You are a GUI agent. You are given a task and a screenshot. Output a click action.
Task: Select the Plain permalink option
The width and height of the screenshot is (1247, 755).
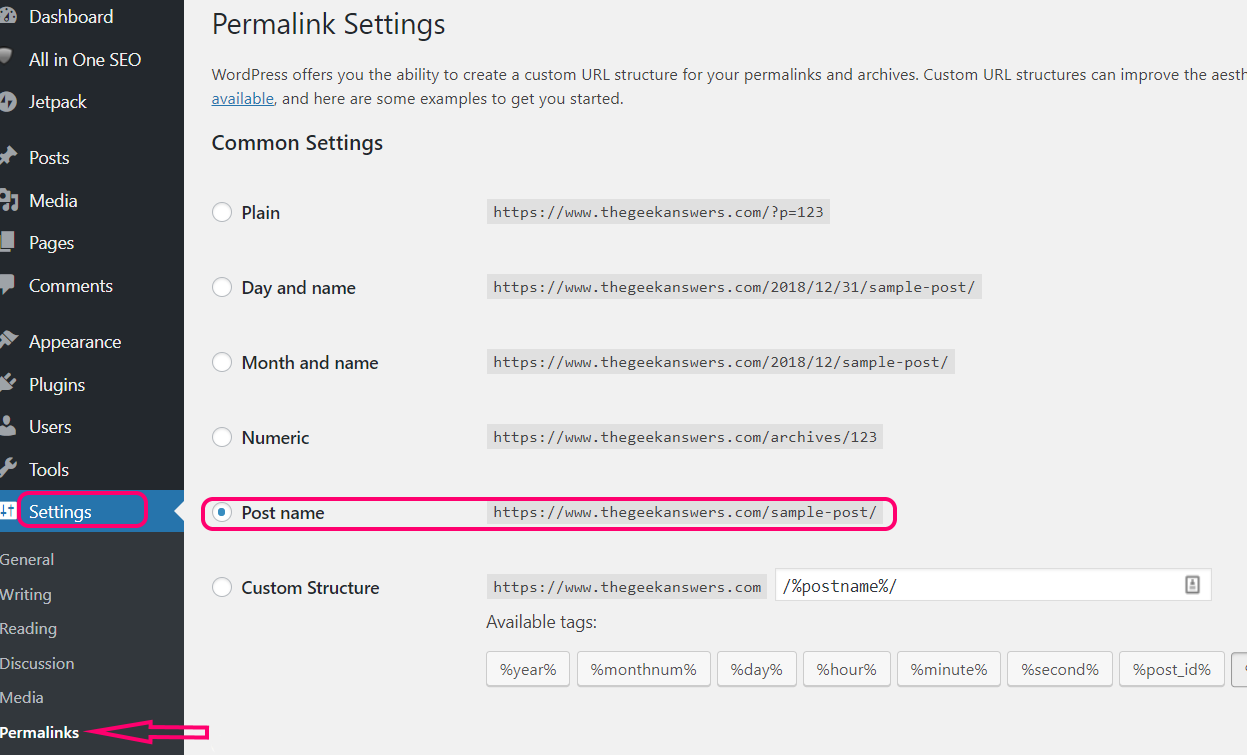click(x=222, y=212)
